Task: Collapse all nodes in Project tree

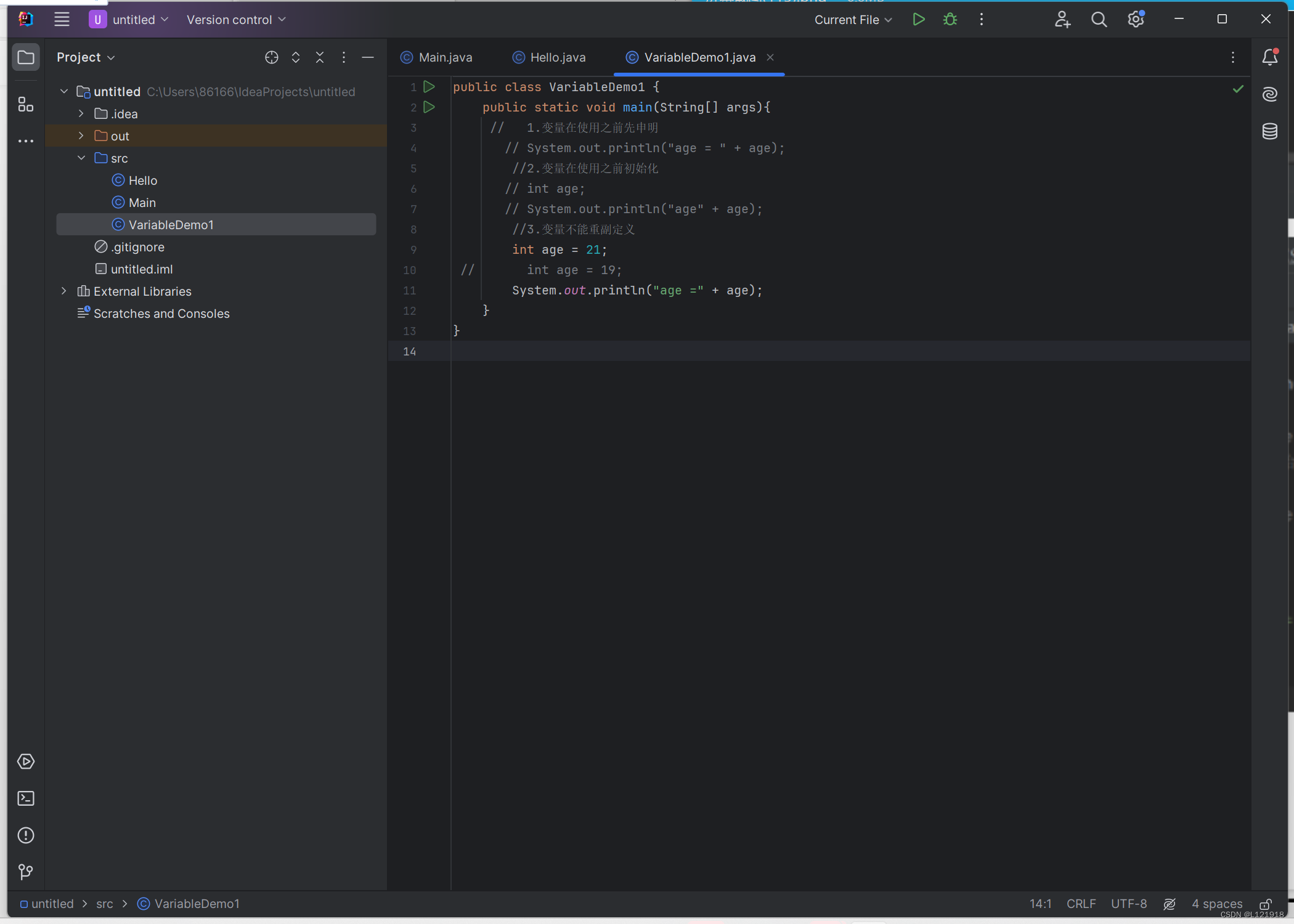Action: 320,57
